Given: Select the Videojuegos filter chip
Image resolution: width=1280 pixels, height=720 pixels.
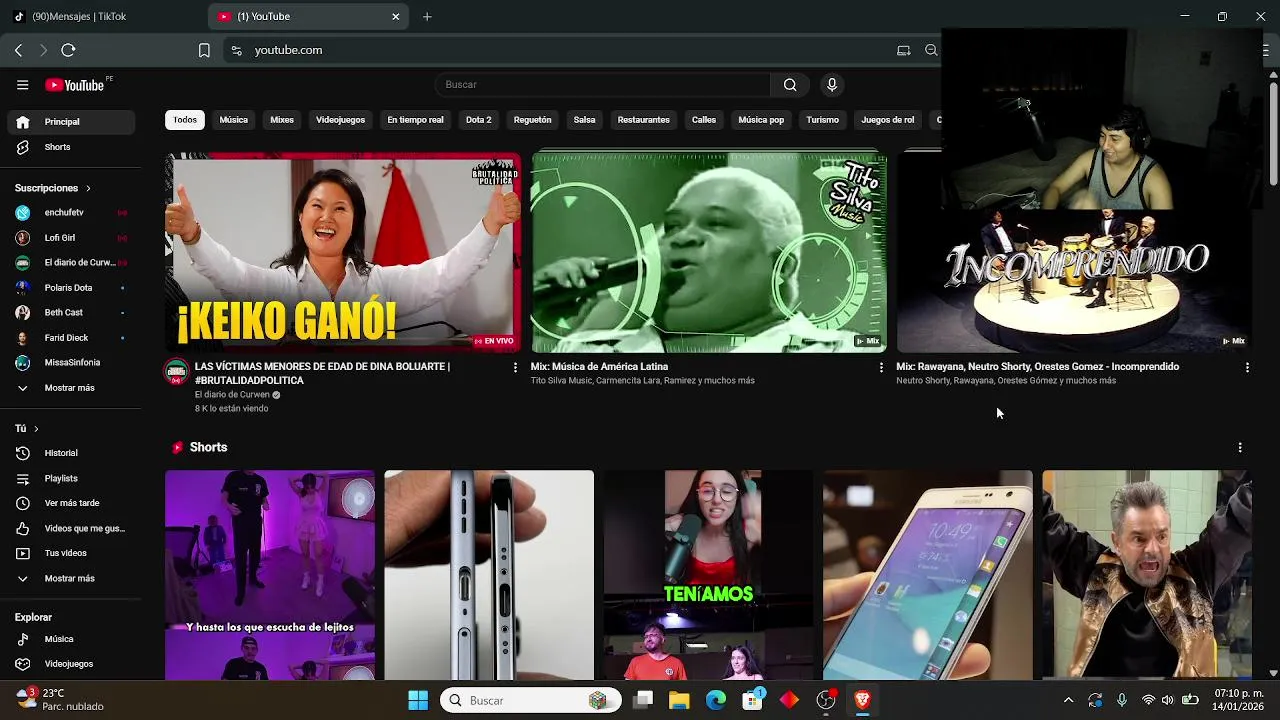Looking at the screenshot, I should pyautogui.click(x=341, y=120).
